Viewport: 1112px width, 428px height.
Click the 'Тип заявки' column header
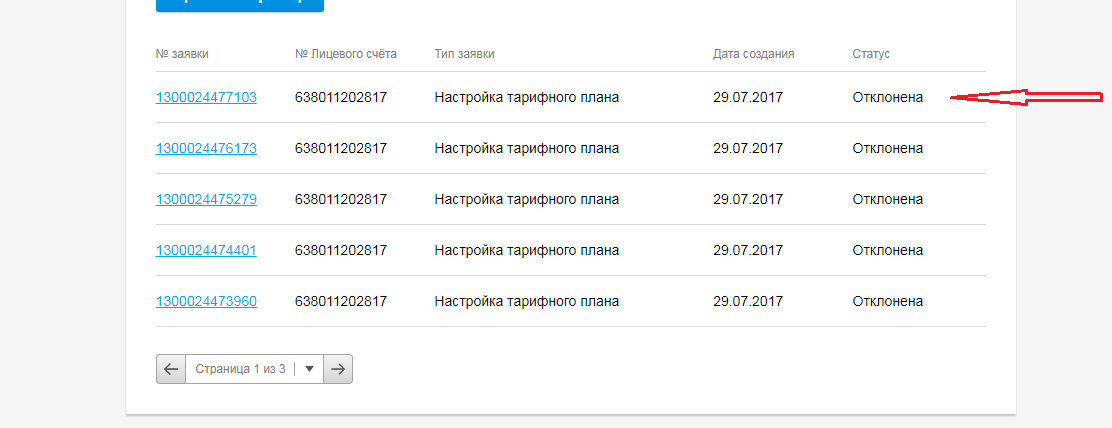tap(465, 54)
